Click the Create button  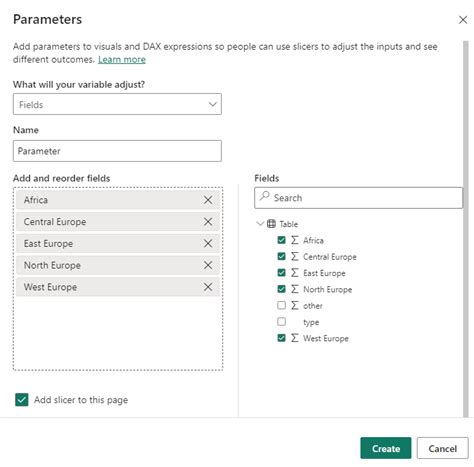(386, 448)
